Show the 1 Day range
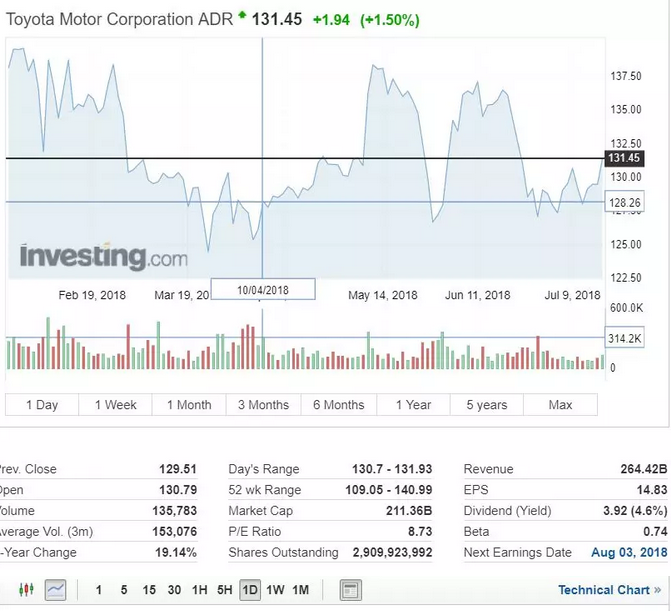 (x=42, y=405)
